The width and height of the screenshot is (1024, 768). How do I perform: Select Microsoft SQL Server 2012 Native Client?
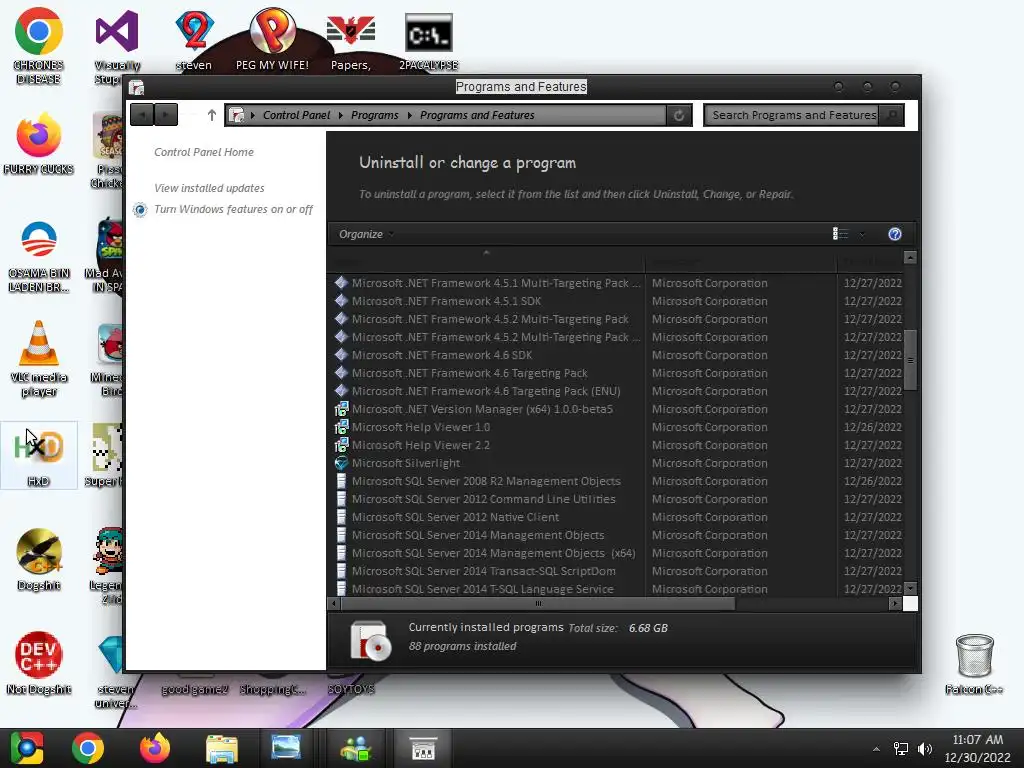618,517
